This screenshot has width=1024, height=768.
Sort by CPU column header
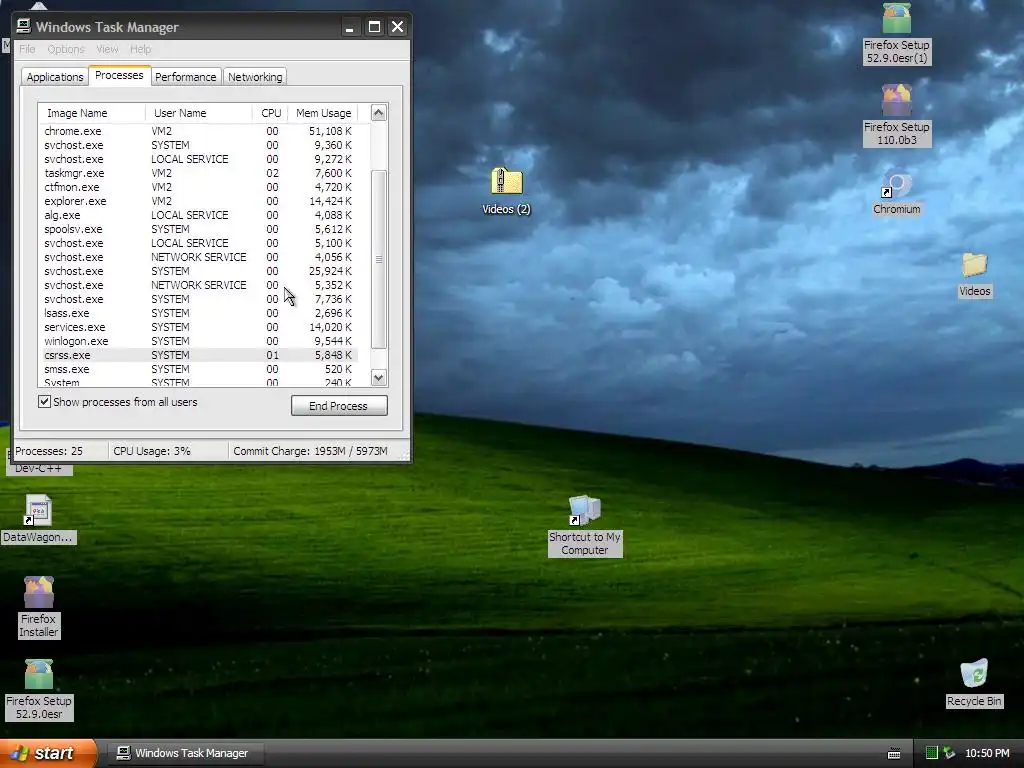click(x=270, y=113)
